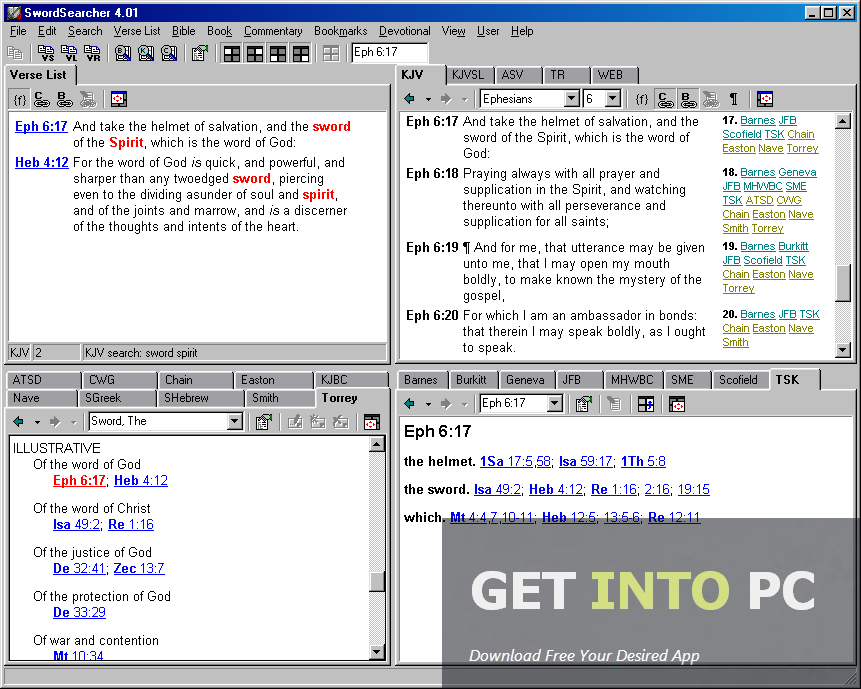Open the Search menu
This screenshot has height=689, width=861.
(x=85, y=31)
